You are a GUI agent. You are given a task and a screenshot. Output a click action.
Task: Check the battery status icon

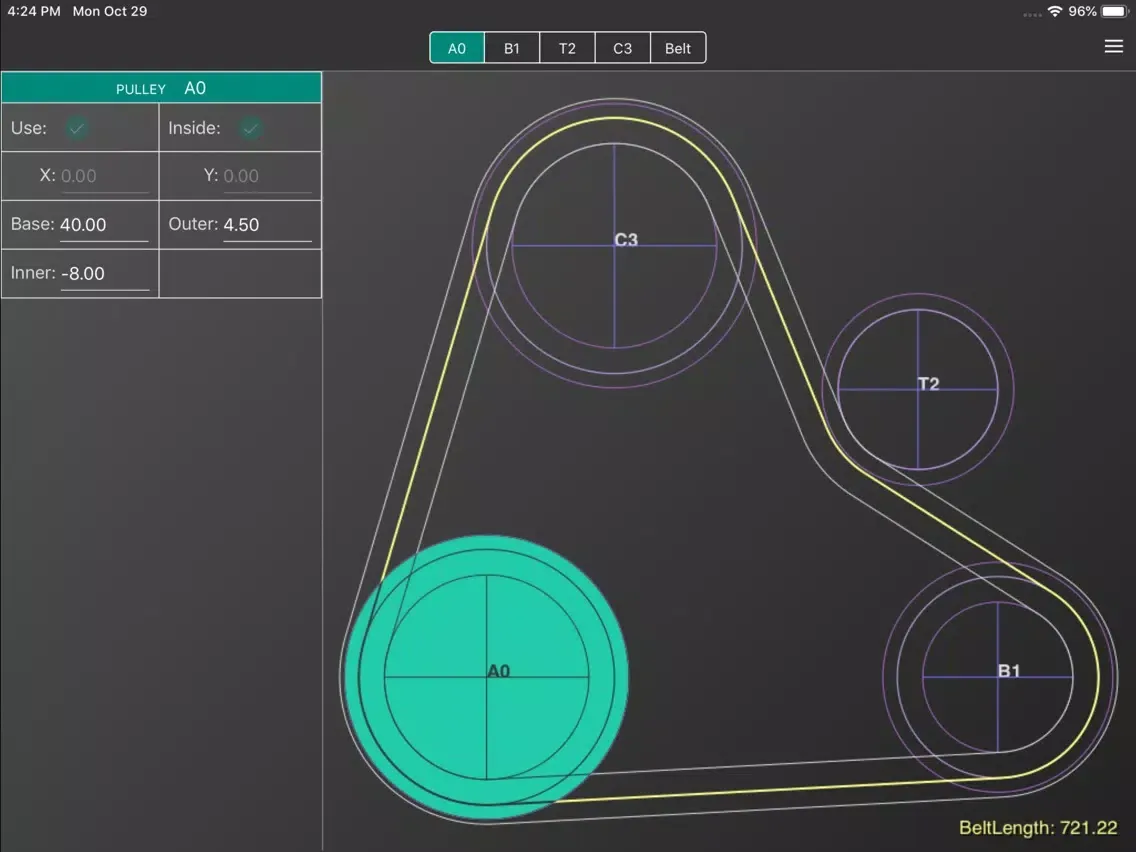click(1114, 12)
